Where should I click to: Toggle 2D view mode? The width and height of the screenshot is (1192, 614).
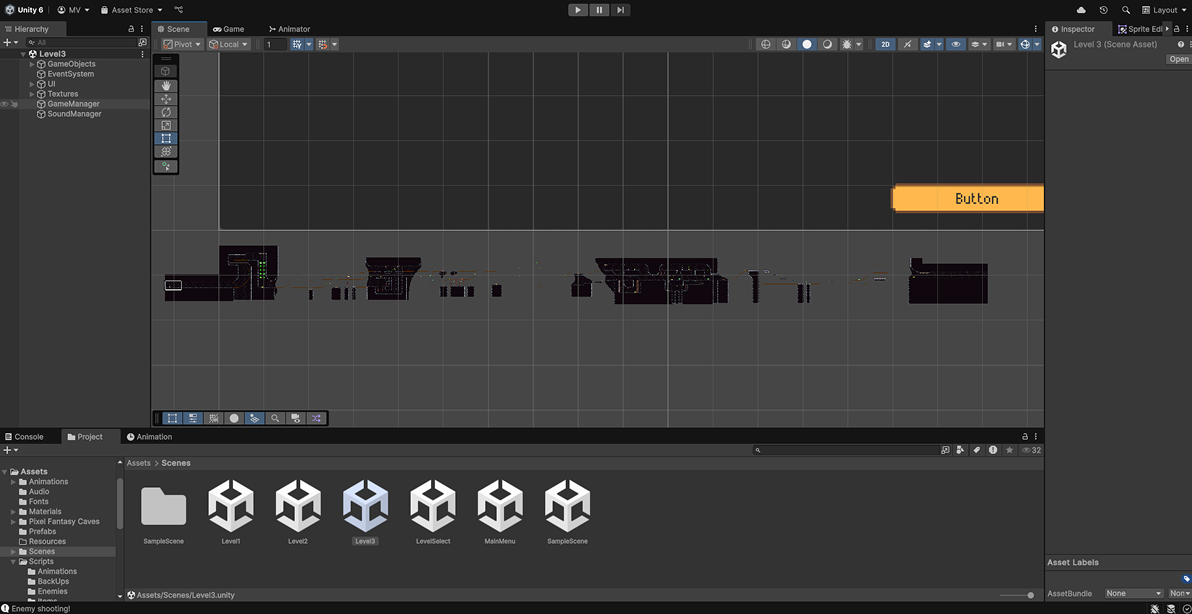[885, 44]
